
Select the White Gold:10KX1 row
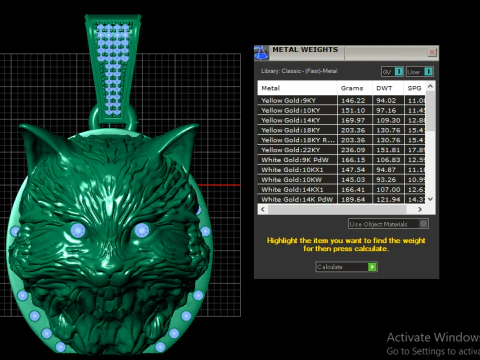(x=341, y=170)
